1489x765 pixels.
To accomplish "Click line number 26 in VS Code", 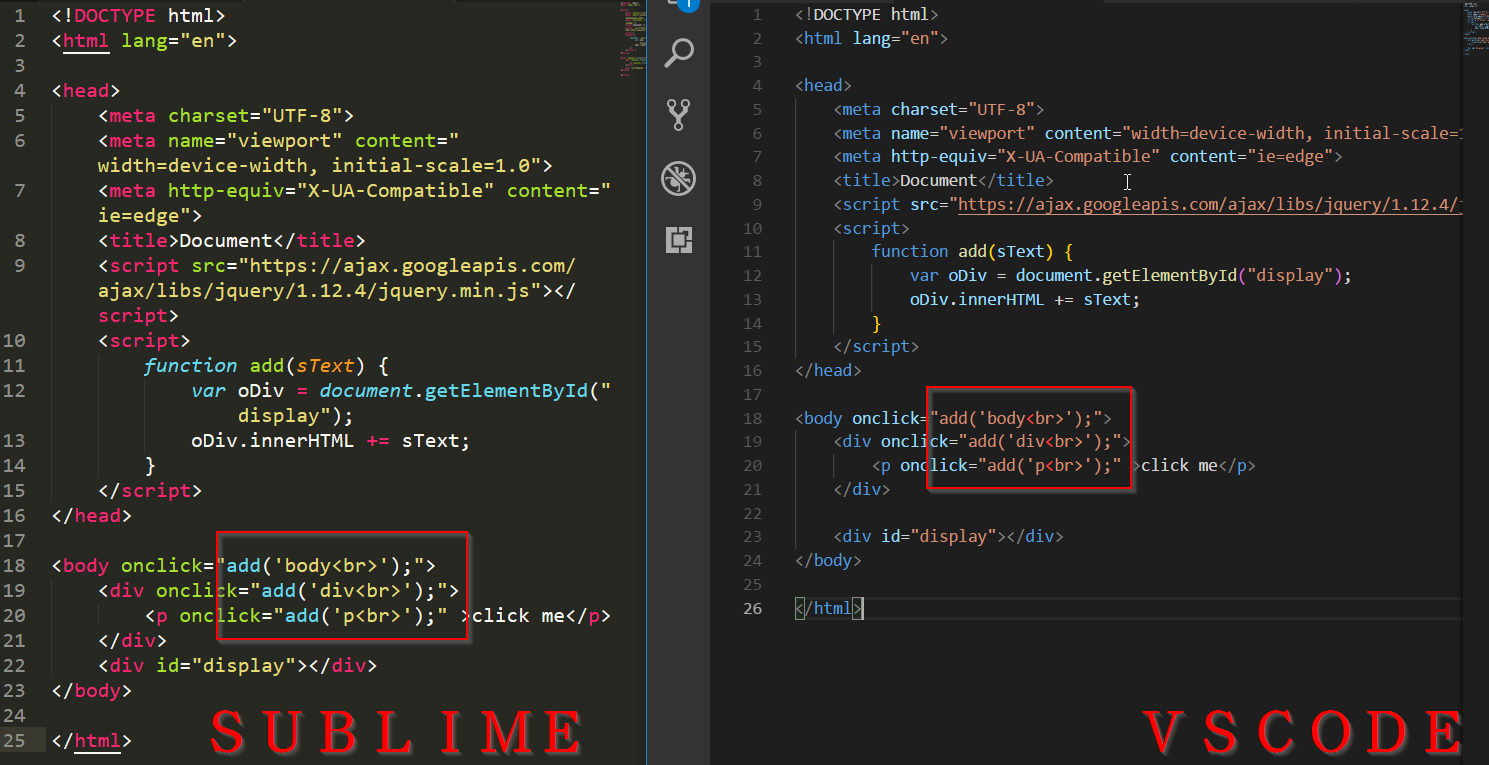I will [x=752, y=608].
